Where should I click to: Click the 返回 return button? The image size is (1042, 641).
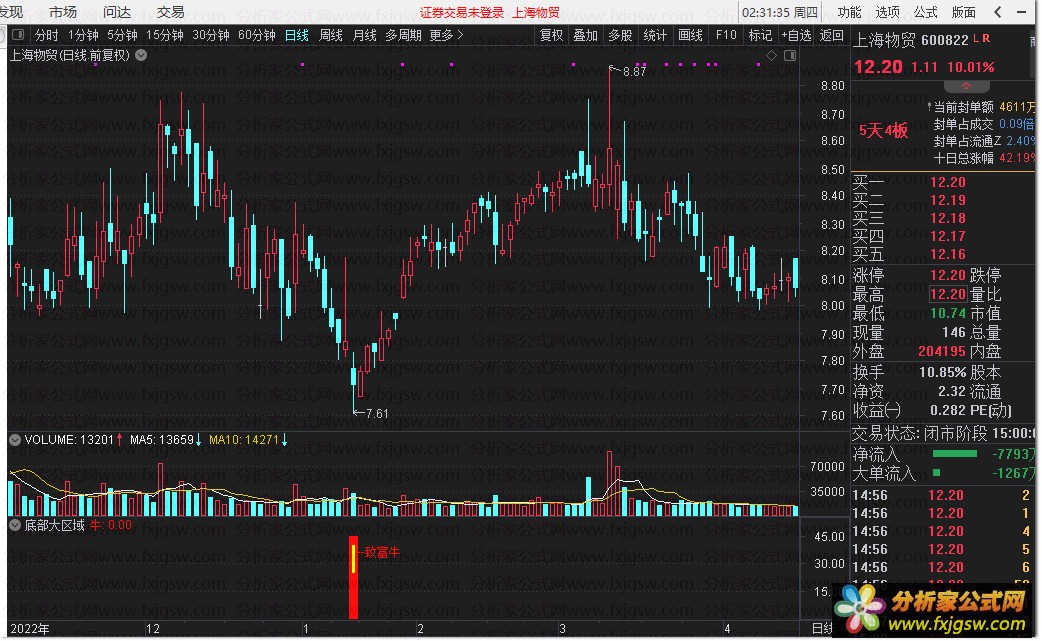pyautogui.click(x=831, y=35)
